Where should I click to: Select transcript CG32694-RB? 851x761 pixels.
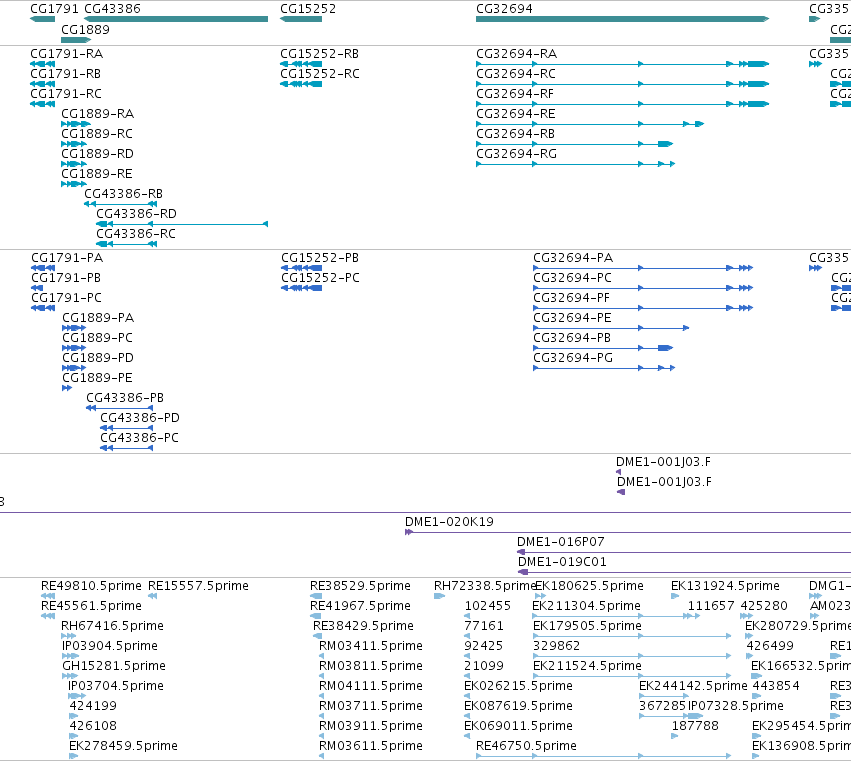(515, 134)
